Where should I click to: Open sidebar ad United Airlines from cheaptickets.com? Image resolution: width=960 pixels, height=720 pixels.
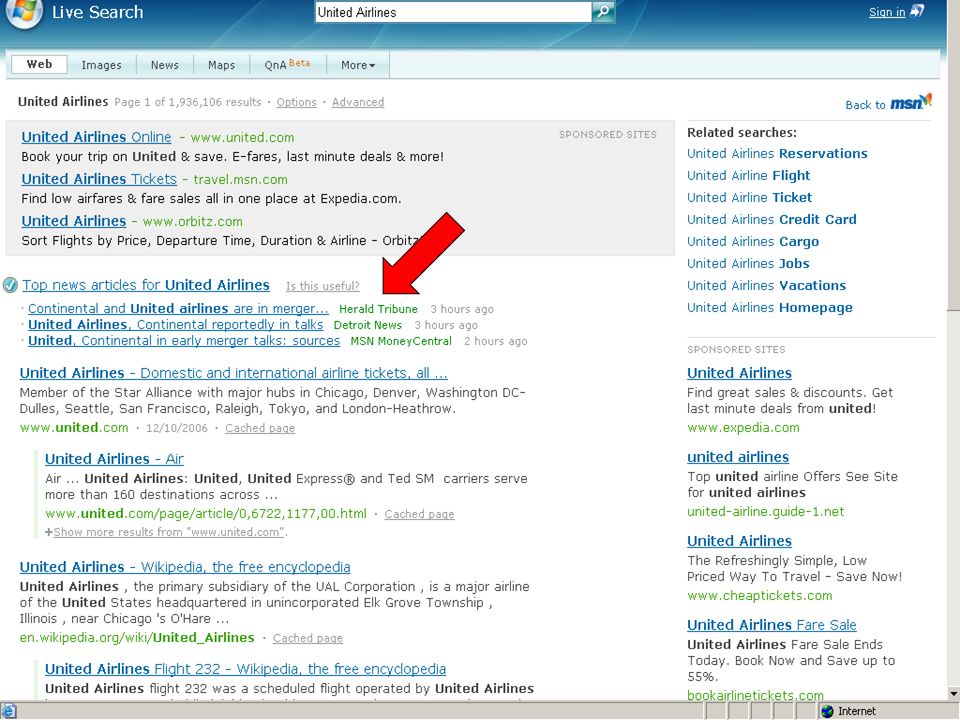tap(739, 541)
